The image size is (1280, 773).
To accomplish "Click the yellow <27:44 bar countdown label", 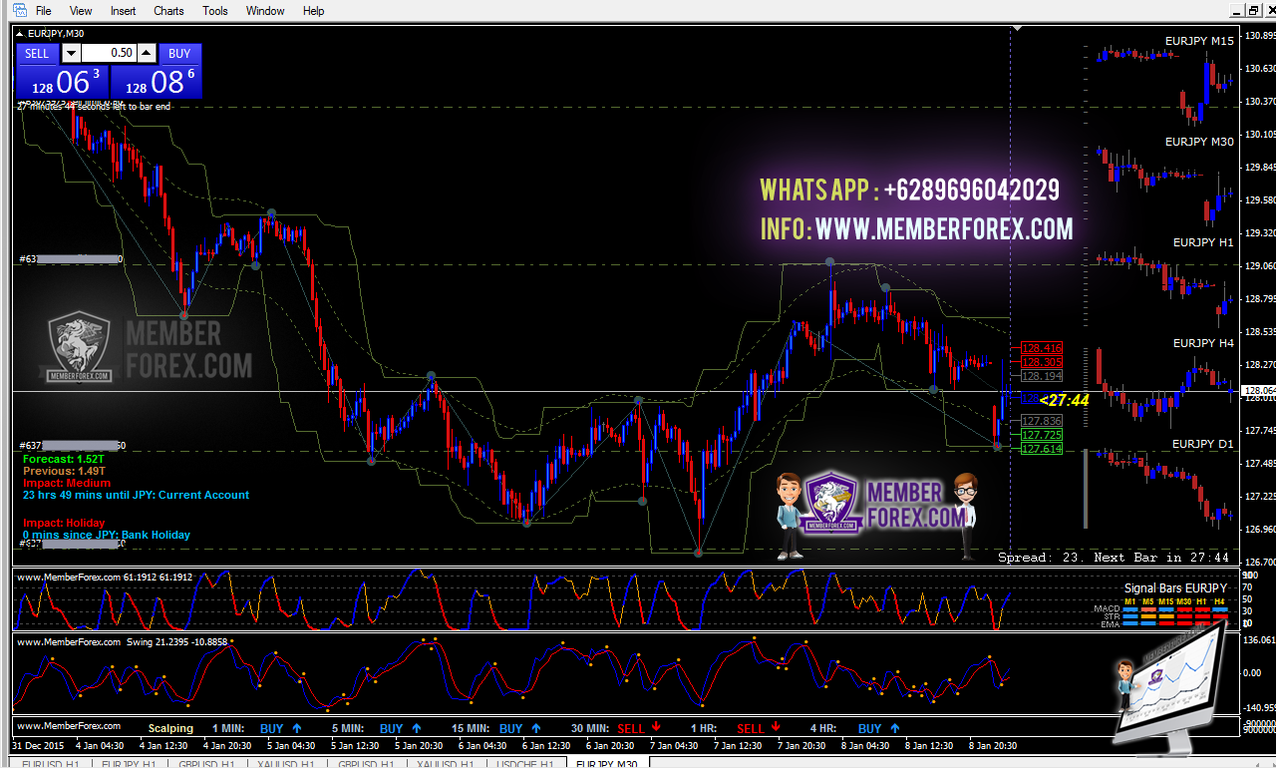I will pyautogui.click(x=1064, y=400).
